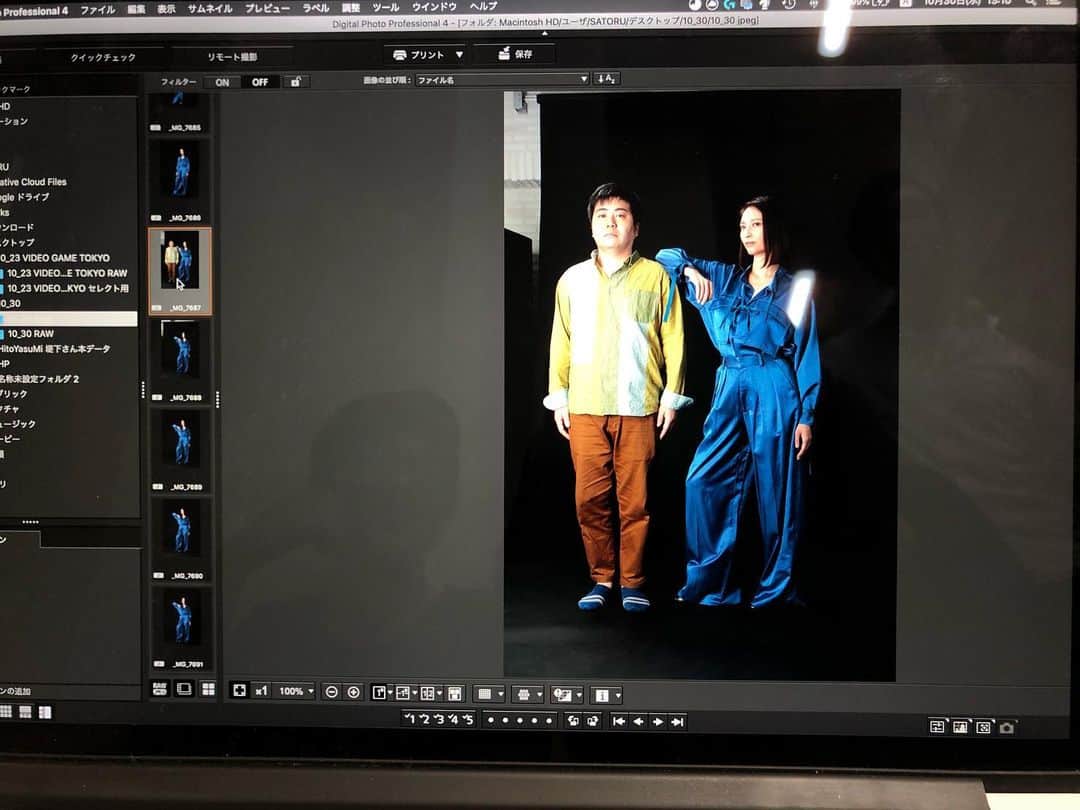Go to next image
Screen dimensions: 1080x810
point(658,722)
